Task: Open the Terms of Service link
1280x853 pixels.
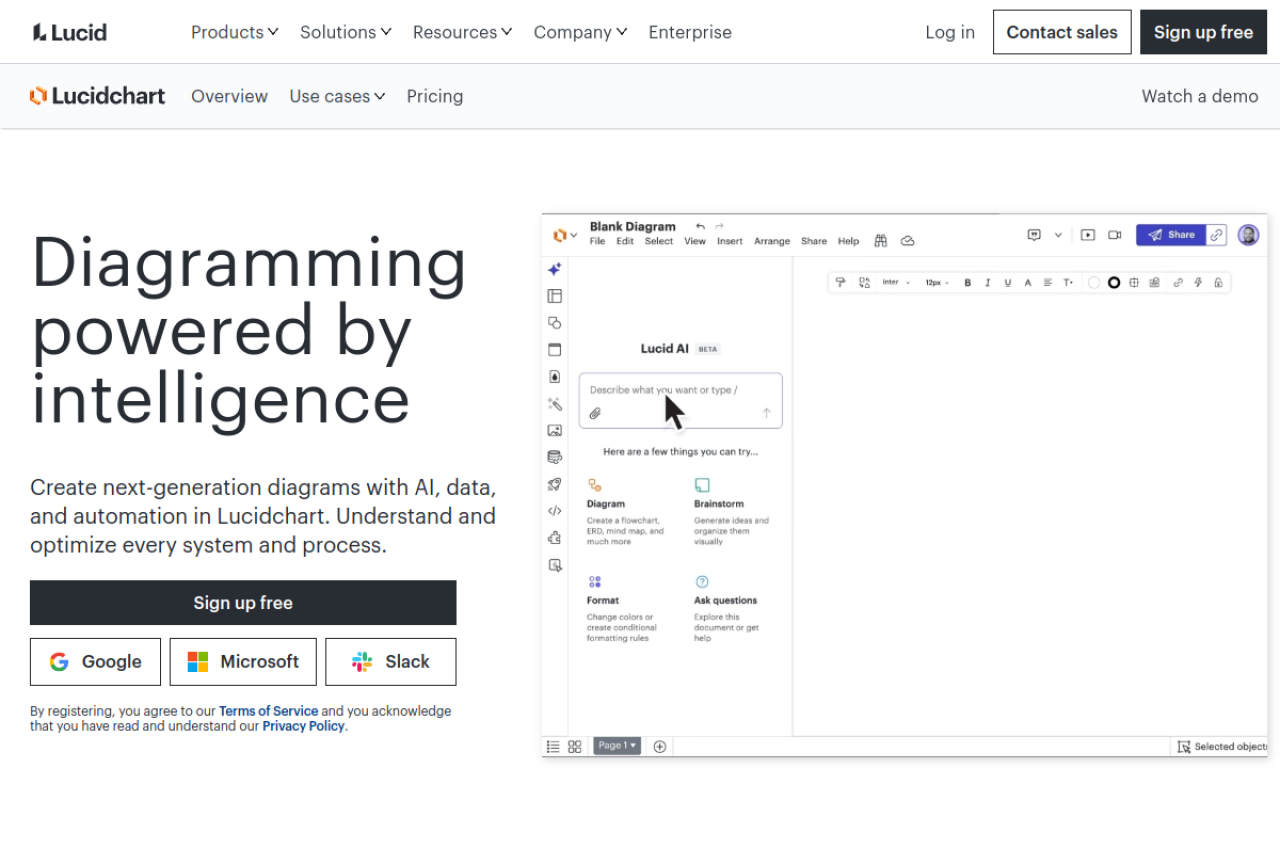Action: coord(268,711)
